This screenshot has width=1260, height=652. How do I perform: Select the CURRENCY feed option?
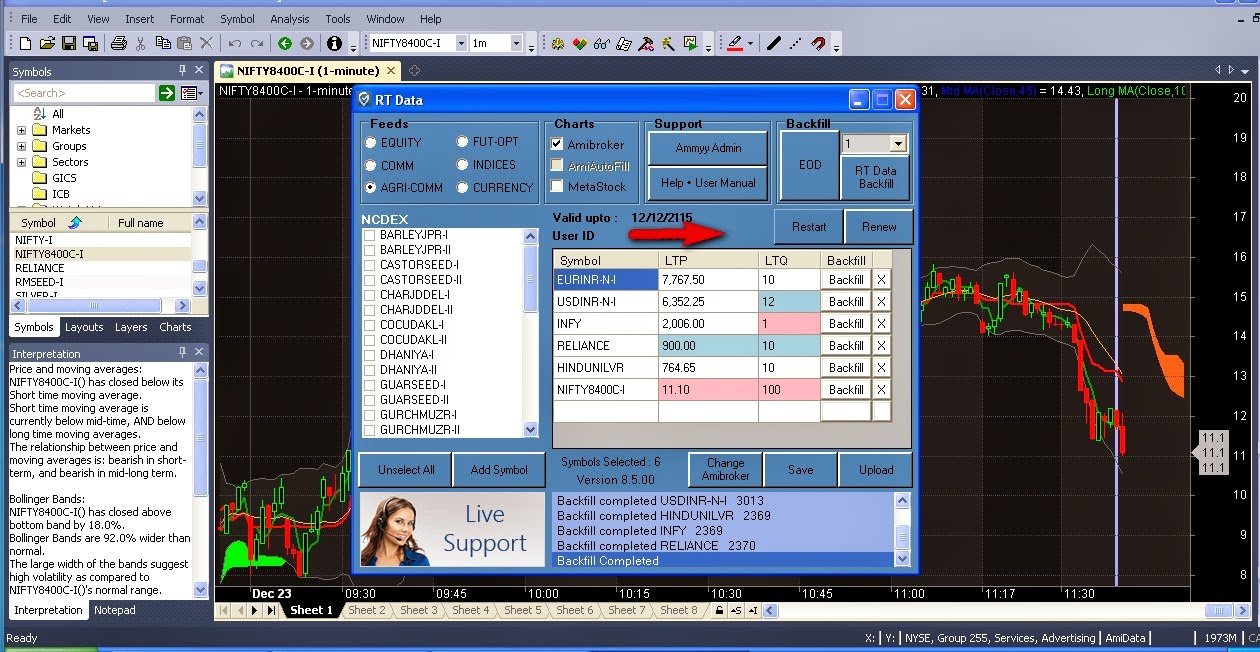pos(463,187)
